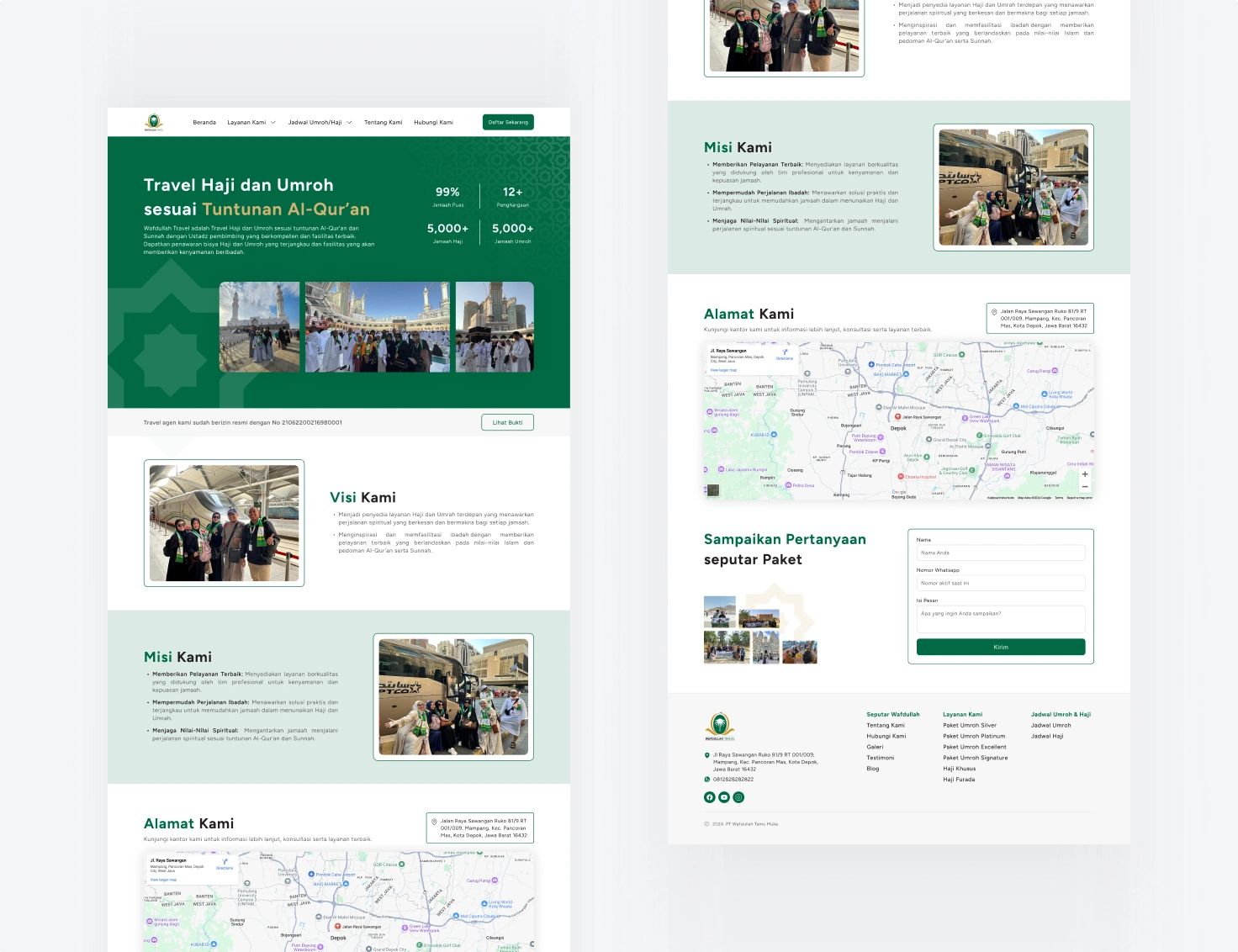This screenshot has width=1238, height=952.
Task: Click the WhatsApp icon beside the footer phone number
Action: 706,780
